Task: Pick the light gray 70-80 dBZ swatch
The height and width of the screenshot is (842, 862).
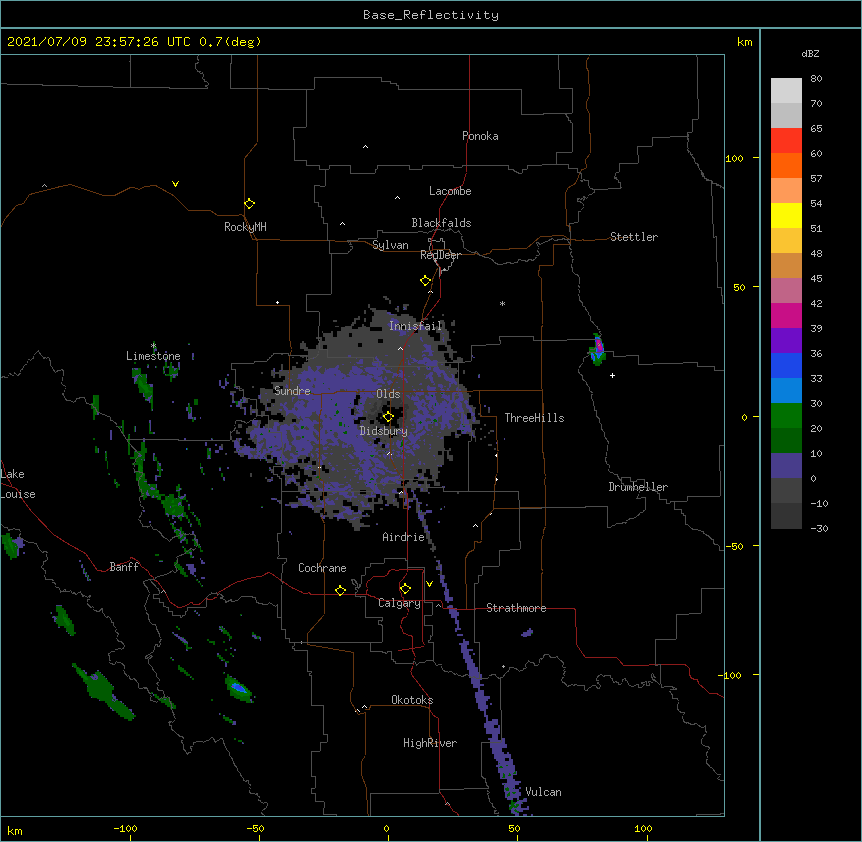Action: (x=786, y=90)
